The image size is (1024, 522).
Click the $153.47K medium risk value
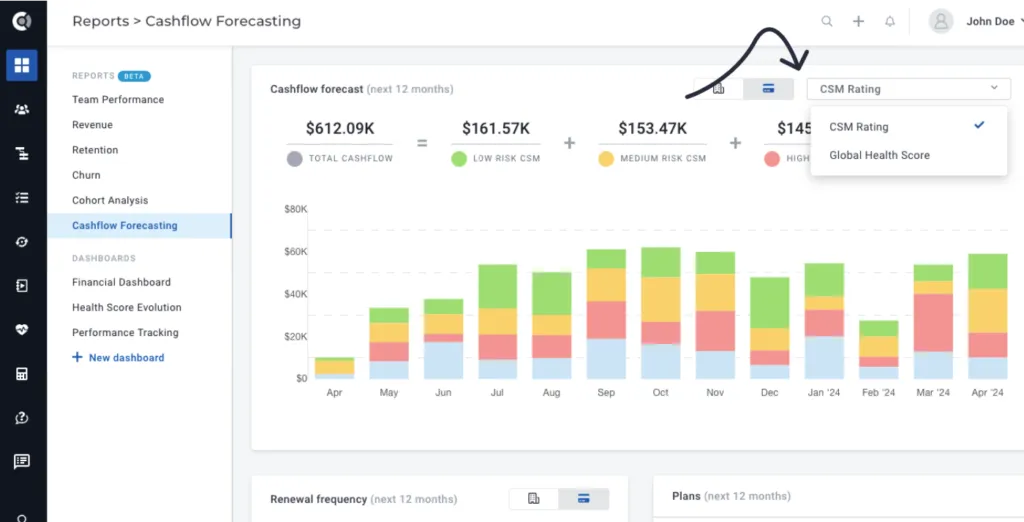point(652,129)
